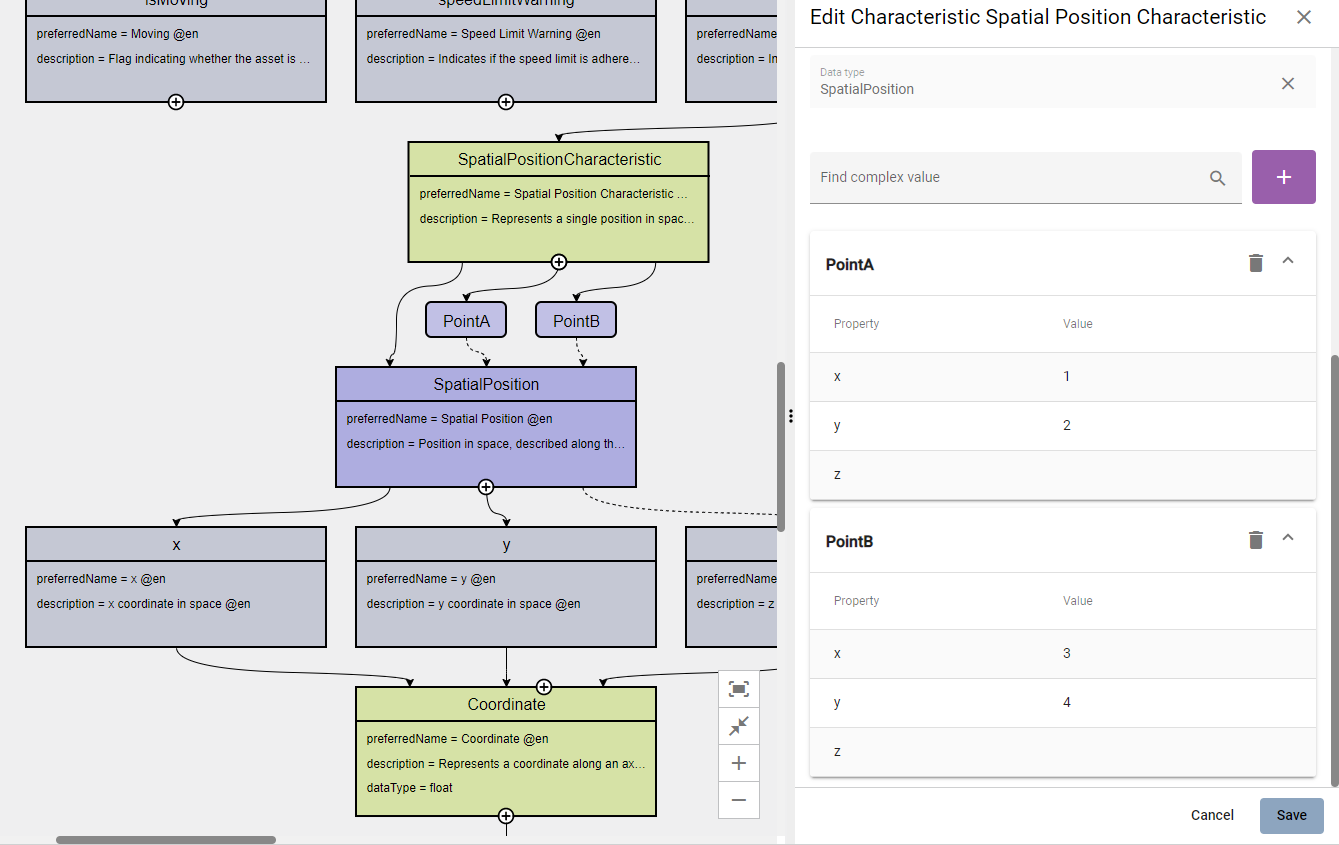Viewport: 1339px width, 845px height.
Task: Select the PointA node in diagram
Action: point(466,321)
